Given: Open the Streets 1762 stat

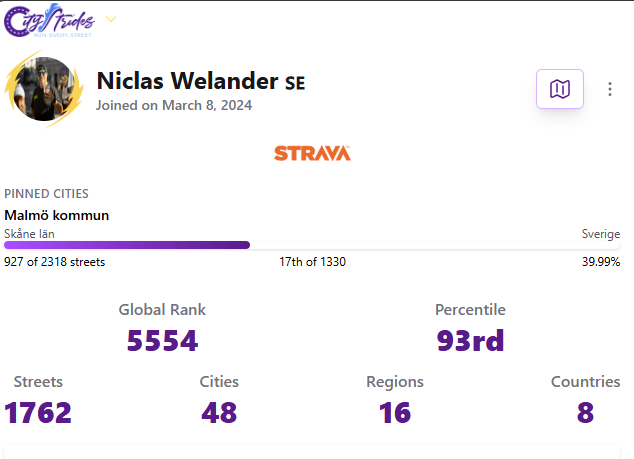Looking at the screenshot, I should [38, 400].
